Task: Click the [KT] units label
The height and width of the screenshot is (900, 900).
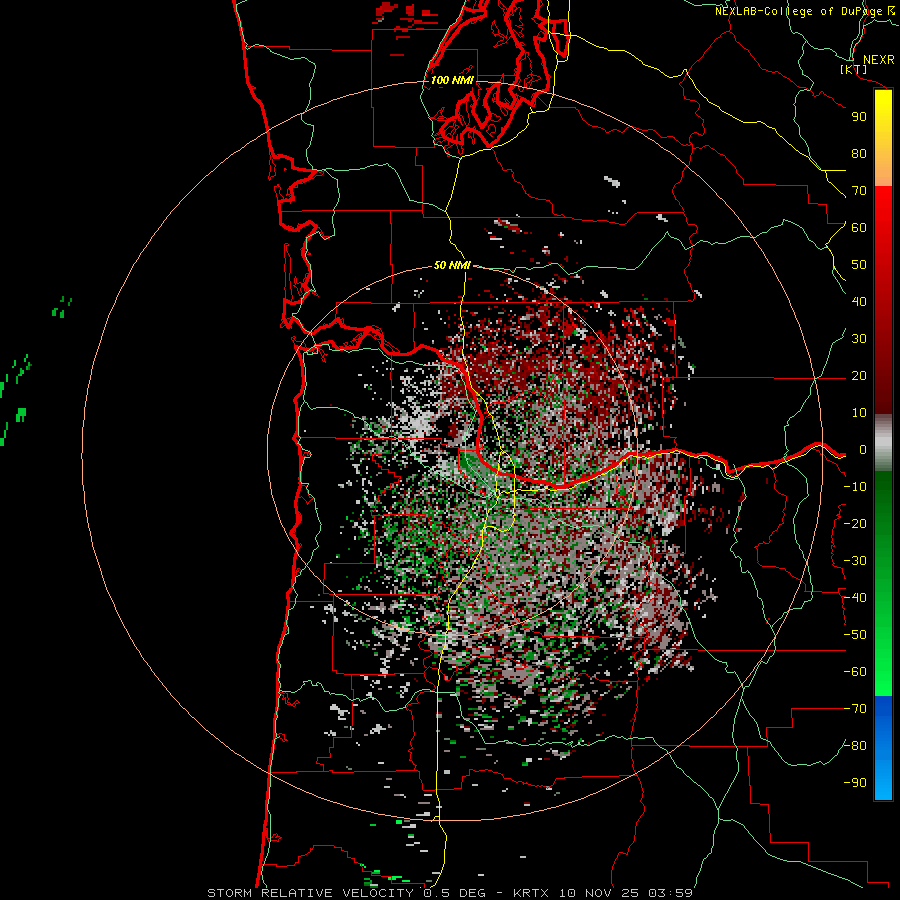Action: click(854, 69)
